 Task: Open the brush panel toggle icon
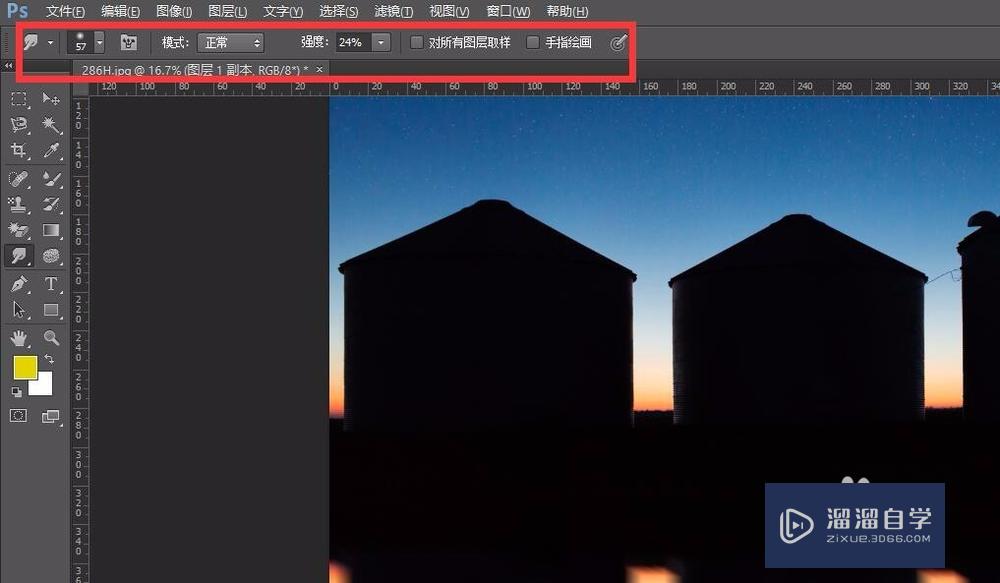click(x=129, y=42)
